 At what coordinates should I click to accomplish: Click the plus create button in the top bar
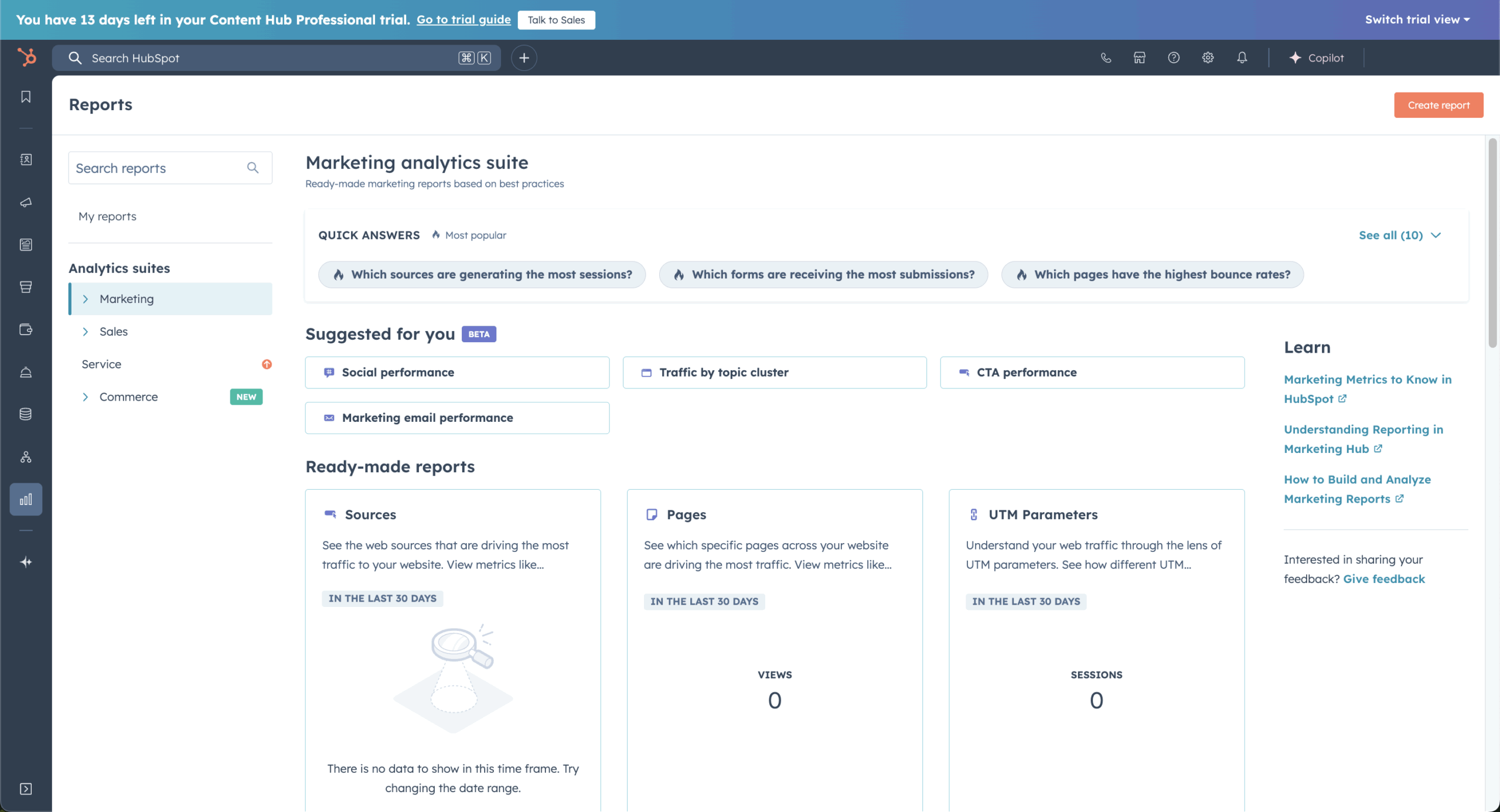(x=524, y=57)
